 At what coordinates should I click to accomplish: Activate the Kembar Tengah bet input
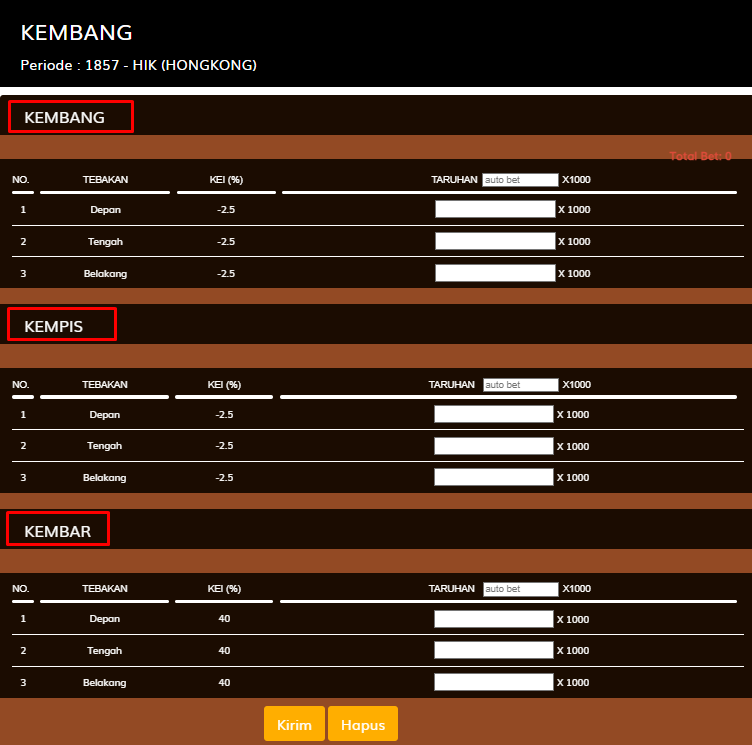click(x=494, y=650)
